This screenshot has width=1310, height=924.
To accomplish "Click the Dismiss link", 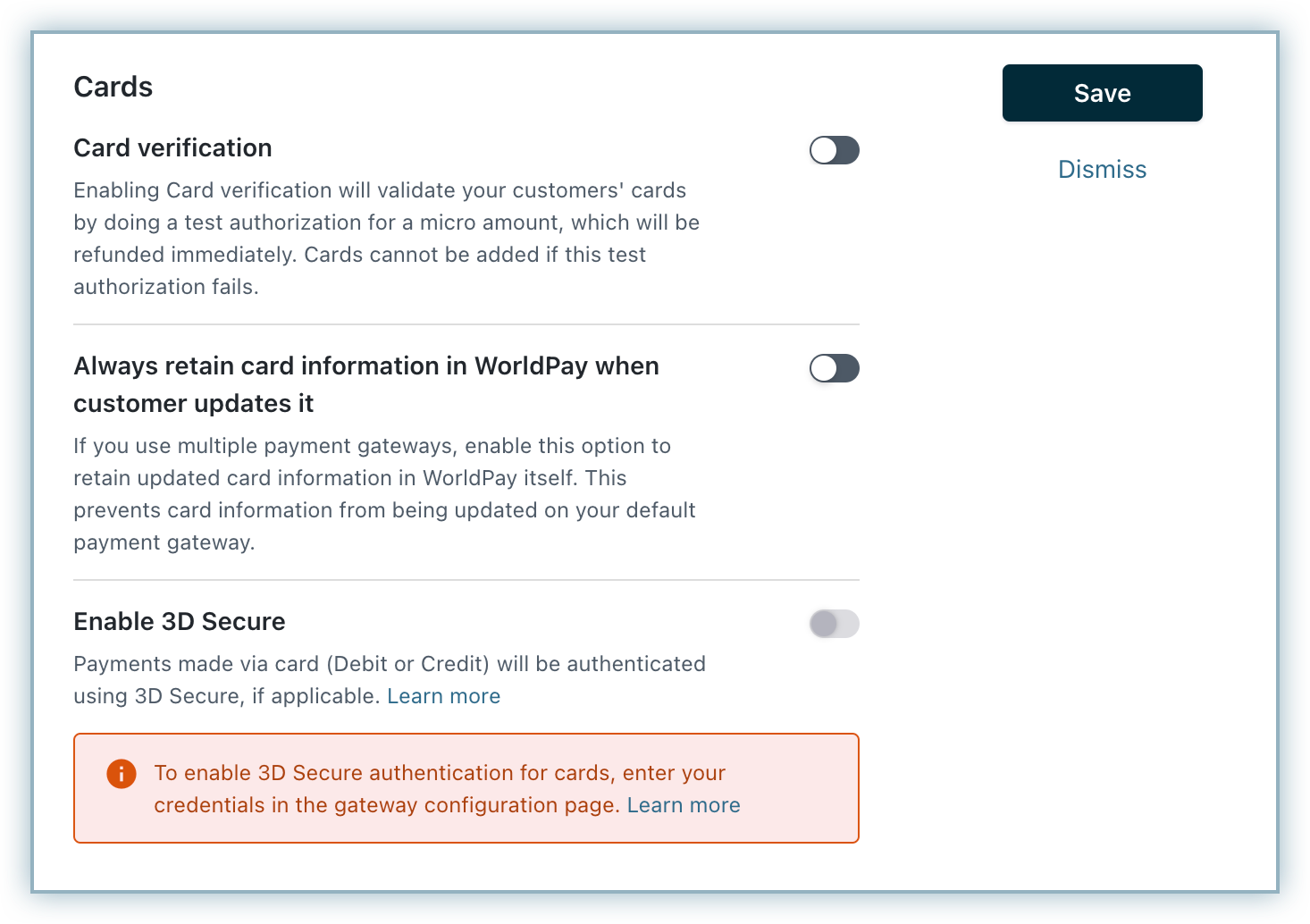I will [1102, 170].
